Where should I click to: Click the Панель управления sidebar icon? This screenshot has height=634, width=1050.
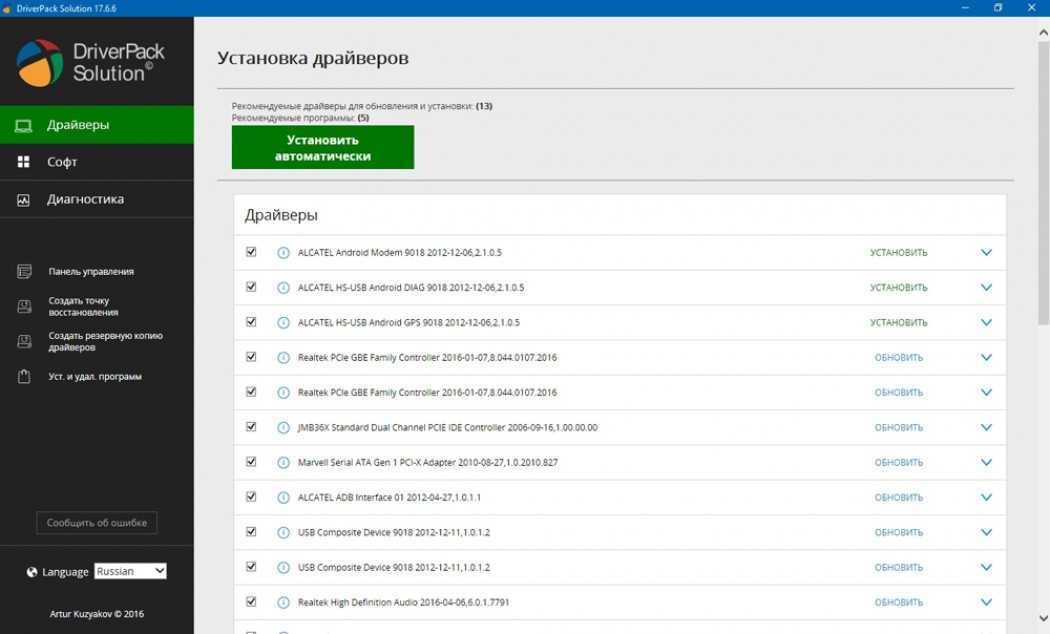(24, 271)
